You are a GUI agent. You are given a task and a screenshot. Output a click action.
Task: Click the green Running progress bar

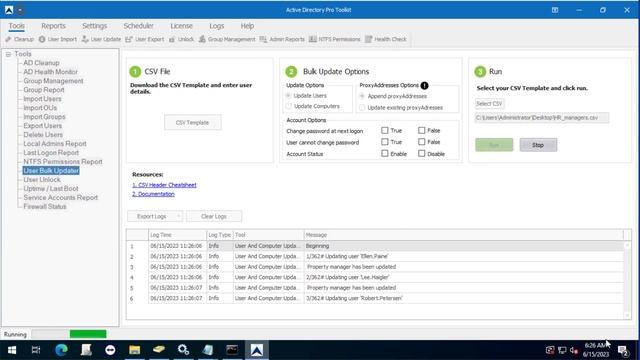[x=88, y=334]
